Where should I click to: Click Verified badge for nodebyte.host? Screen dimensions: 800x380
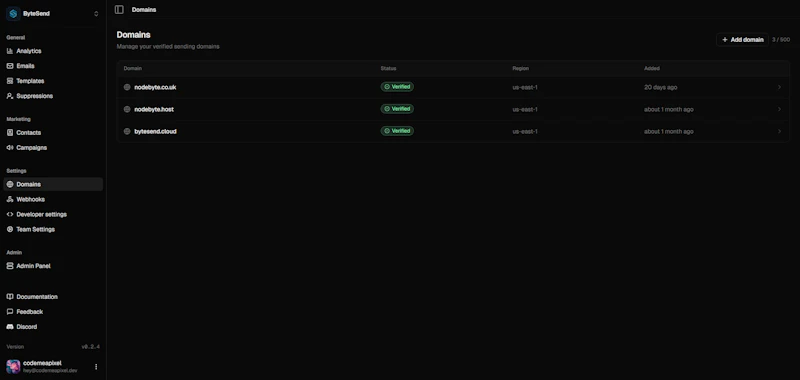tap(397, 109)
